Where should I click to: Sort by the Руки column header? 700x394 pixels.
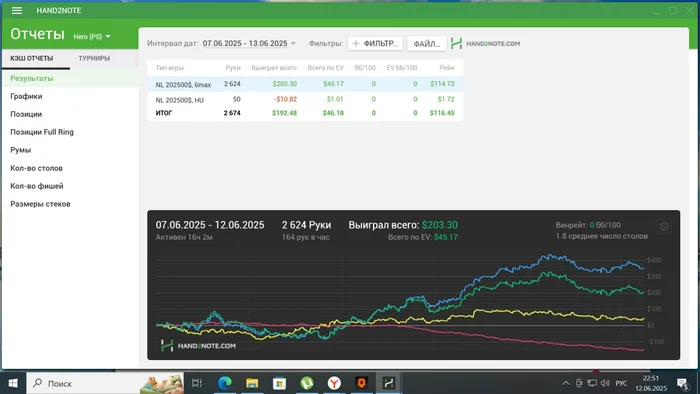(233, 68)
